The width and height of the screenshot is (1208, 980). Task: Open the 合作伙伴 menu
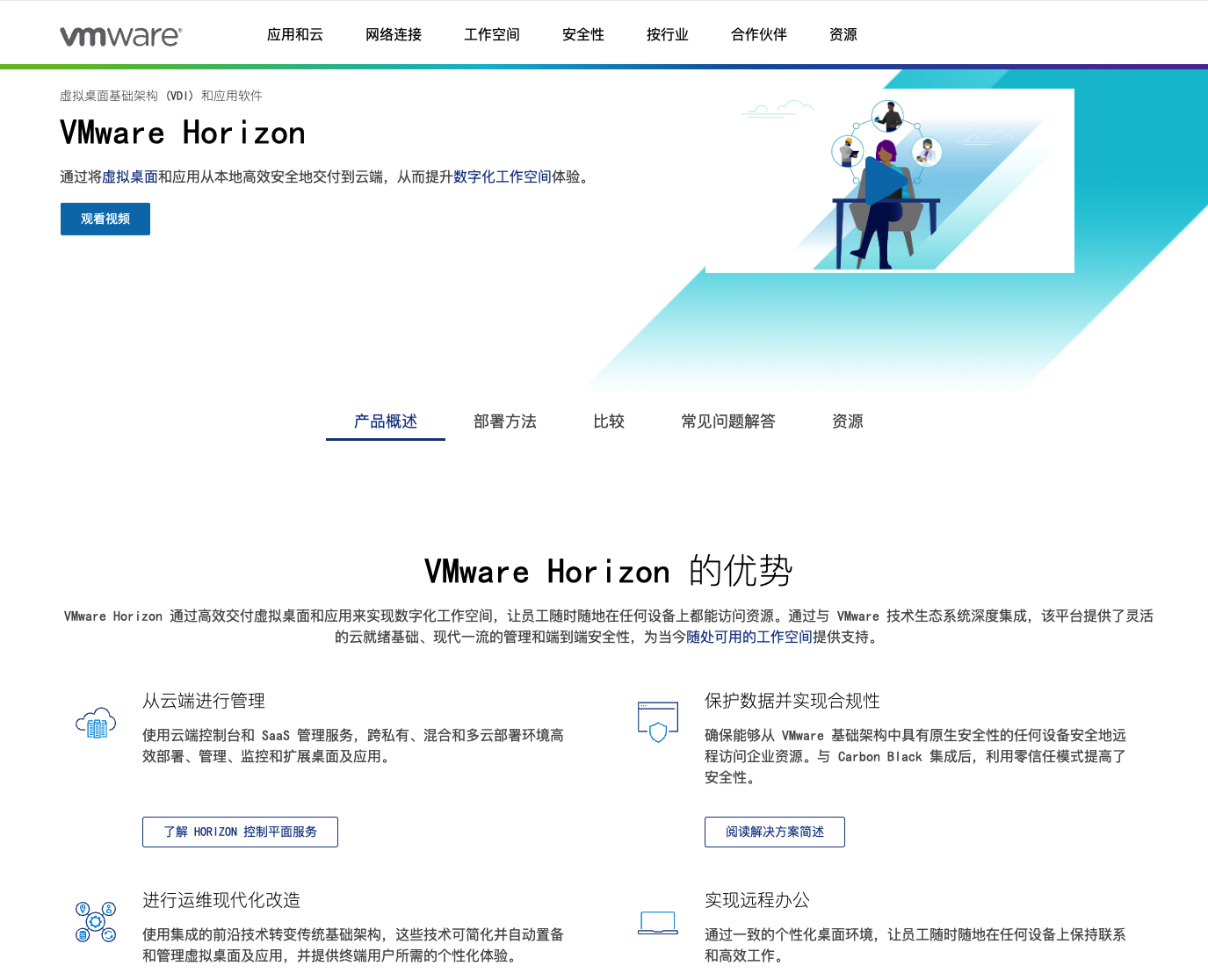tap(759, 34)
